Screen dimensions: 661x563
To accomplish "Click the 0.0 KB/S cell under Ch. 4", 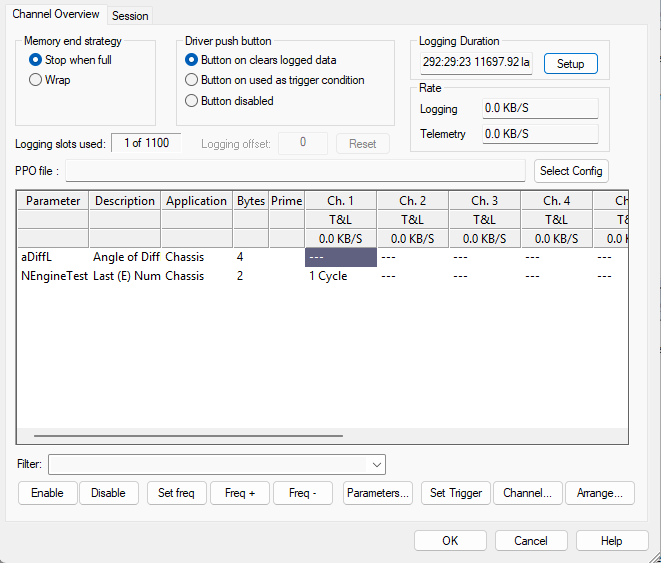I will point(556,239).
